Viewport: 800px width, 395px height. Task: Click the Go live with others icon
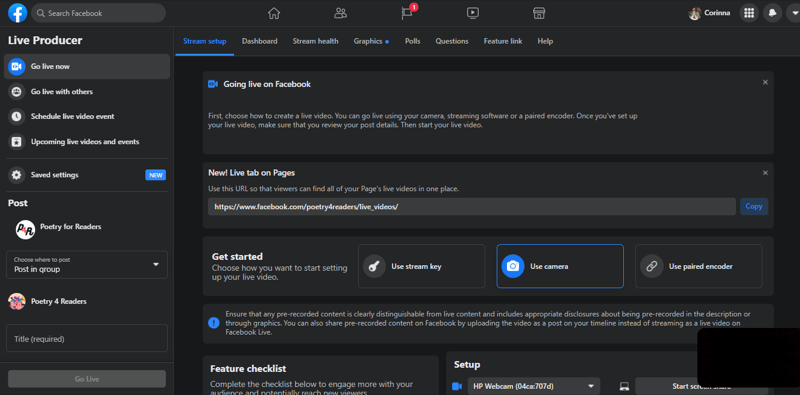pos(17,92)
